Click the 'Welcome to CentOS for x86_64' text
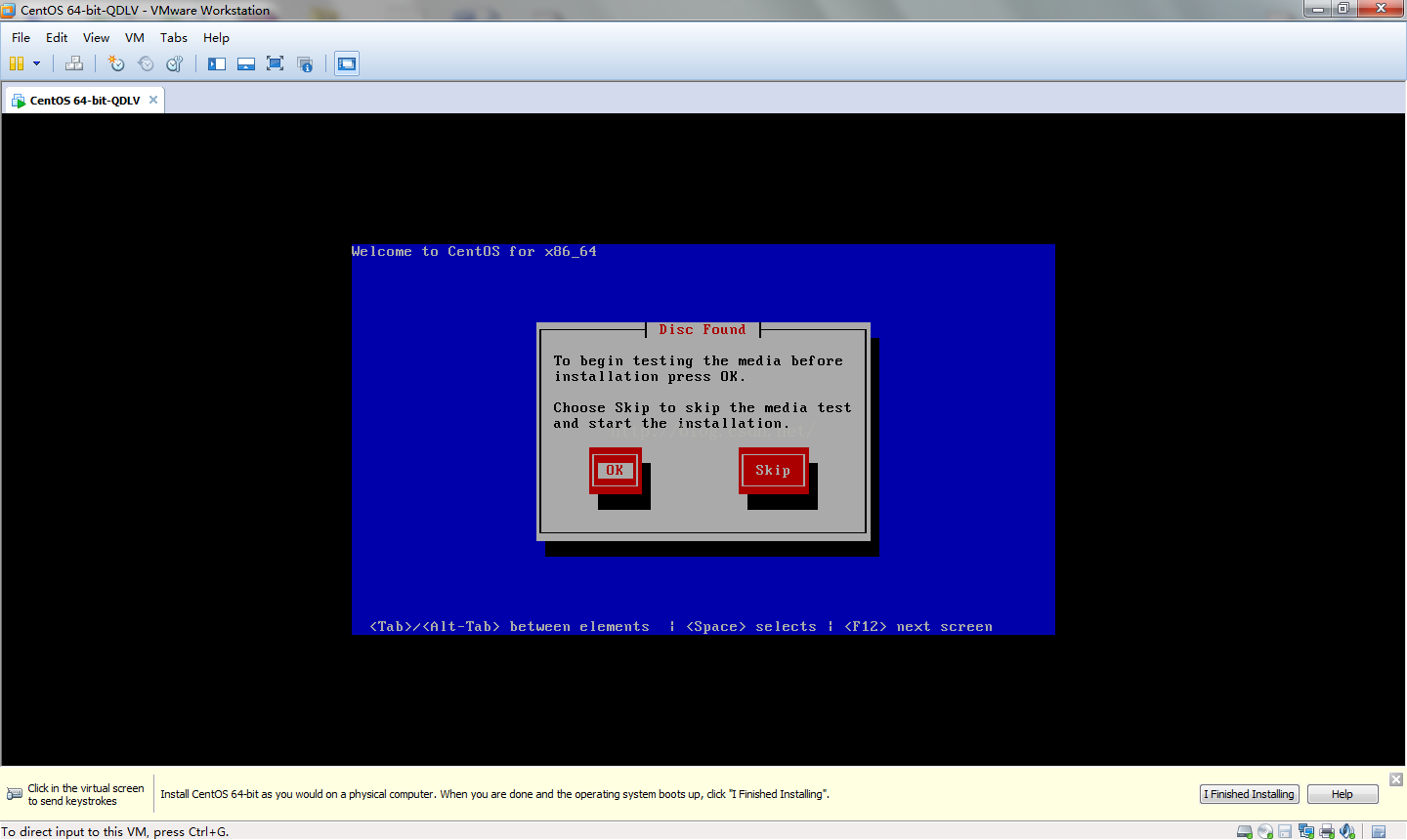Viewport: 1407px width, 840px height. tap(474, 252)
